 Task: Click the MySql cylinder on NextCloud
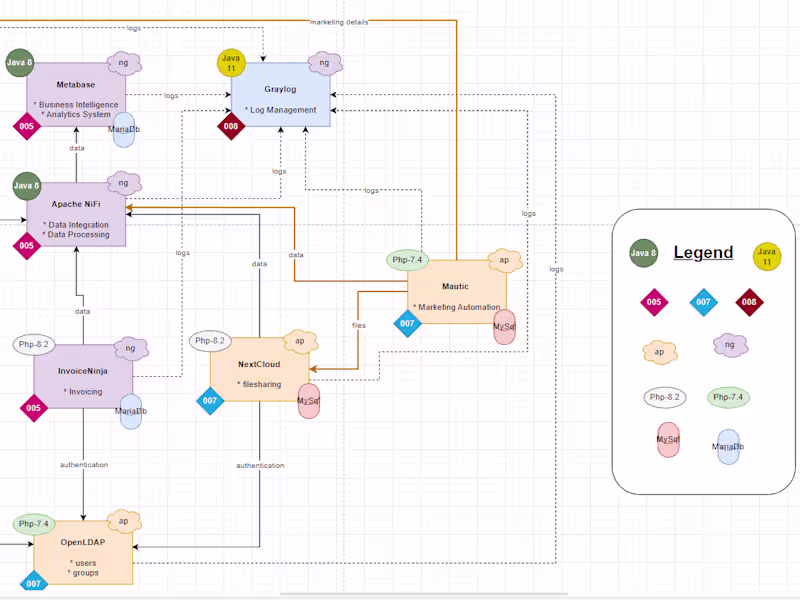pos(308,401)
